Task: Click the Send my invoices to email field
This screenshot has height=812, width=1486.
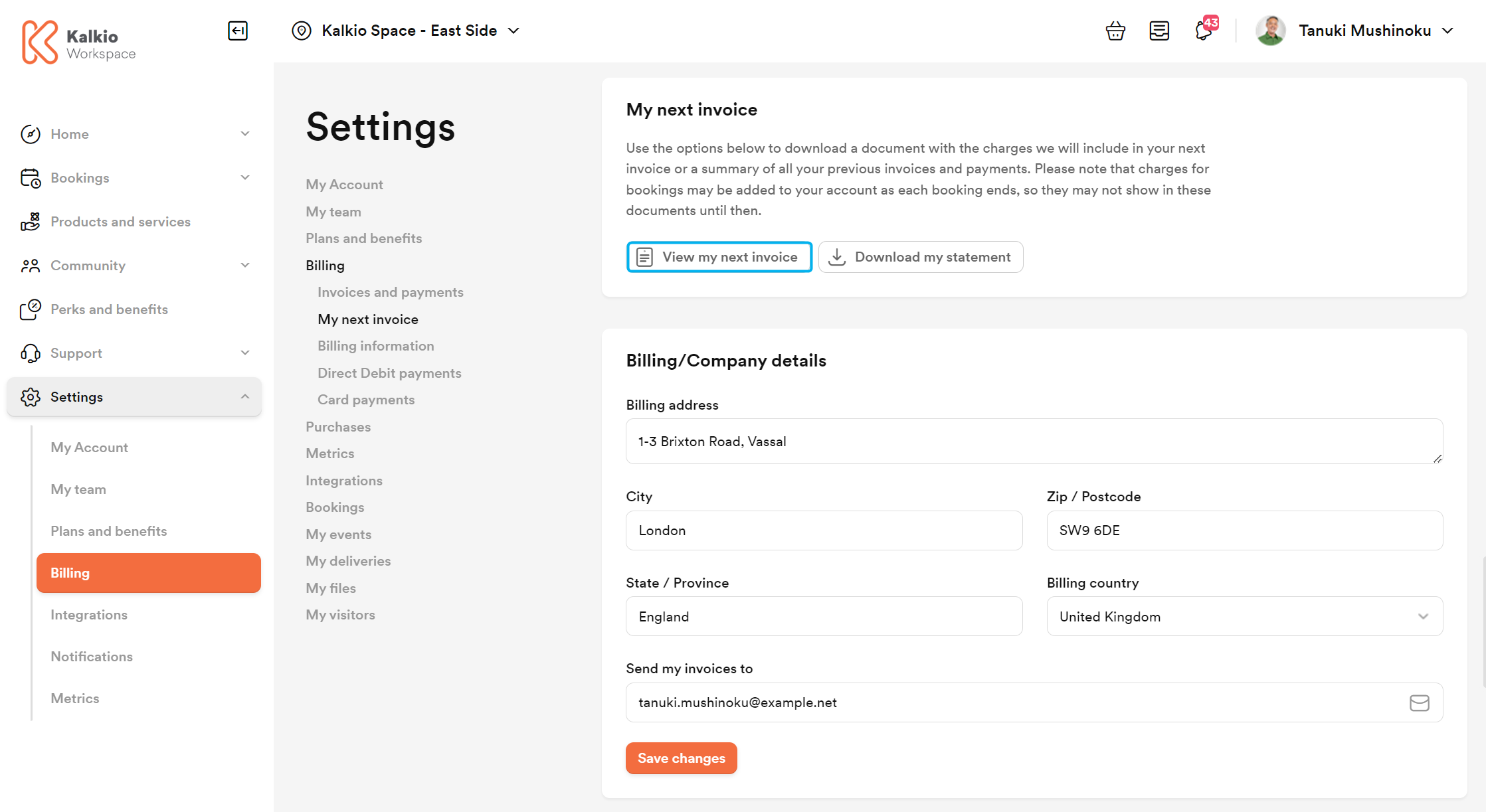Action: click(x=1034, y=702)
